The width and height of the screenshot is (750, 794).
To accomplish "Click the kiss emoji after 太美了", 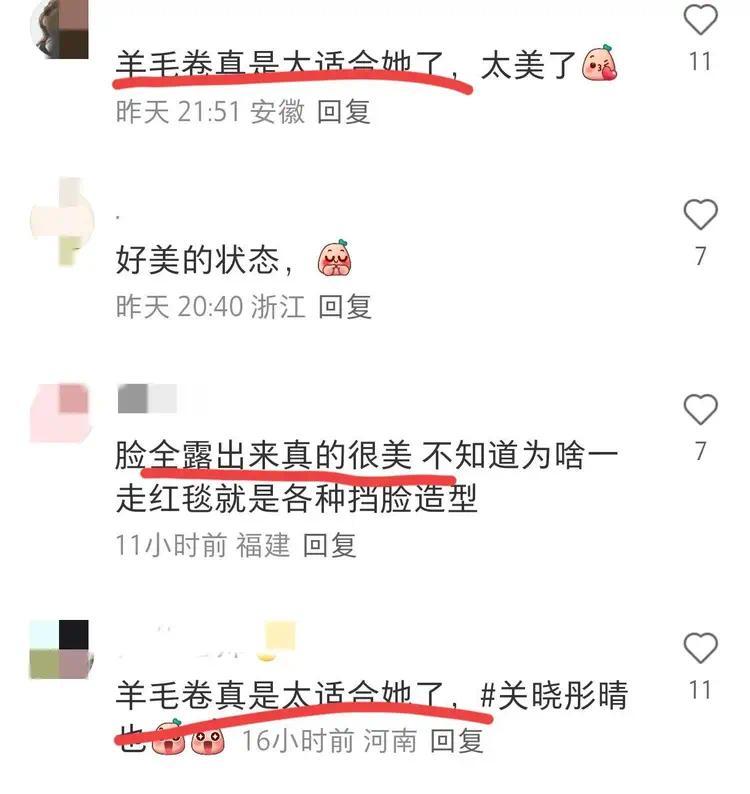I will pyautogui.click(x=600, y=63).
